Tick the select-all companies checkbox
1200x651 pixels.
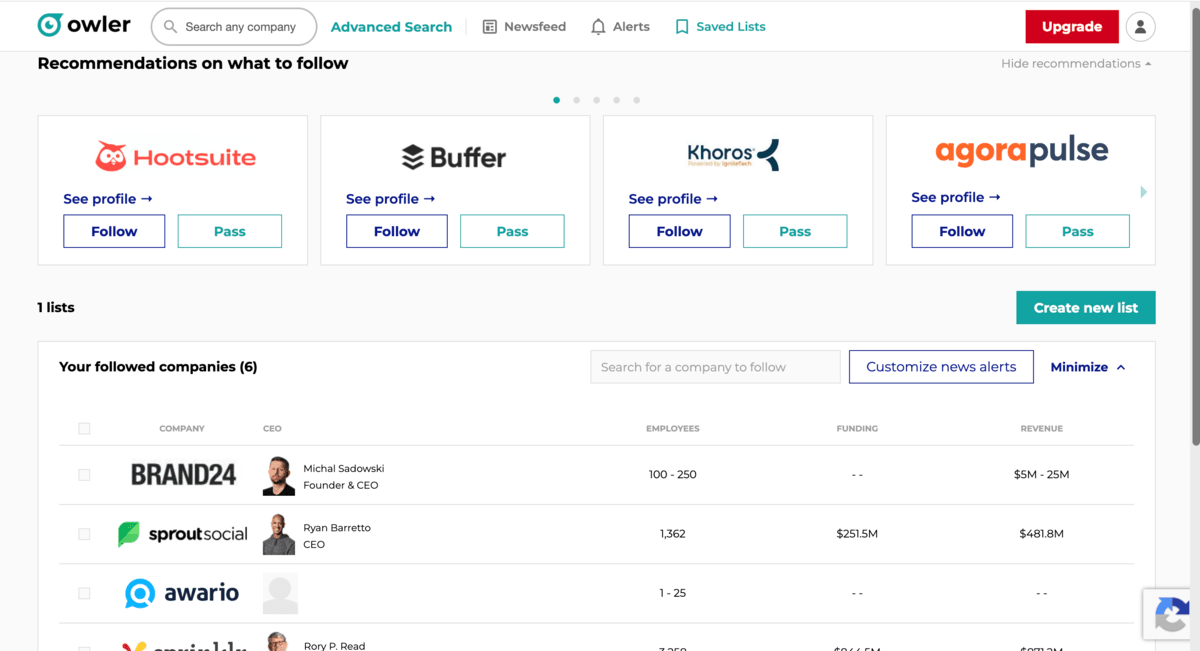[84, 428]
